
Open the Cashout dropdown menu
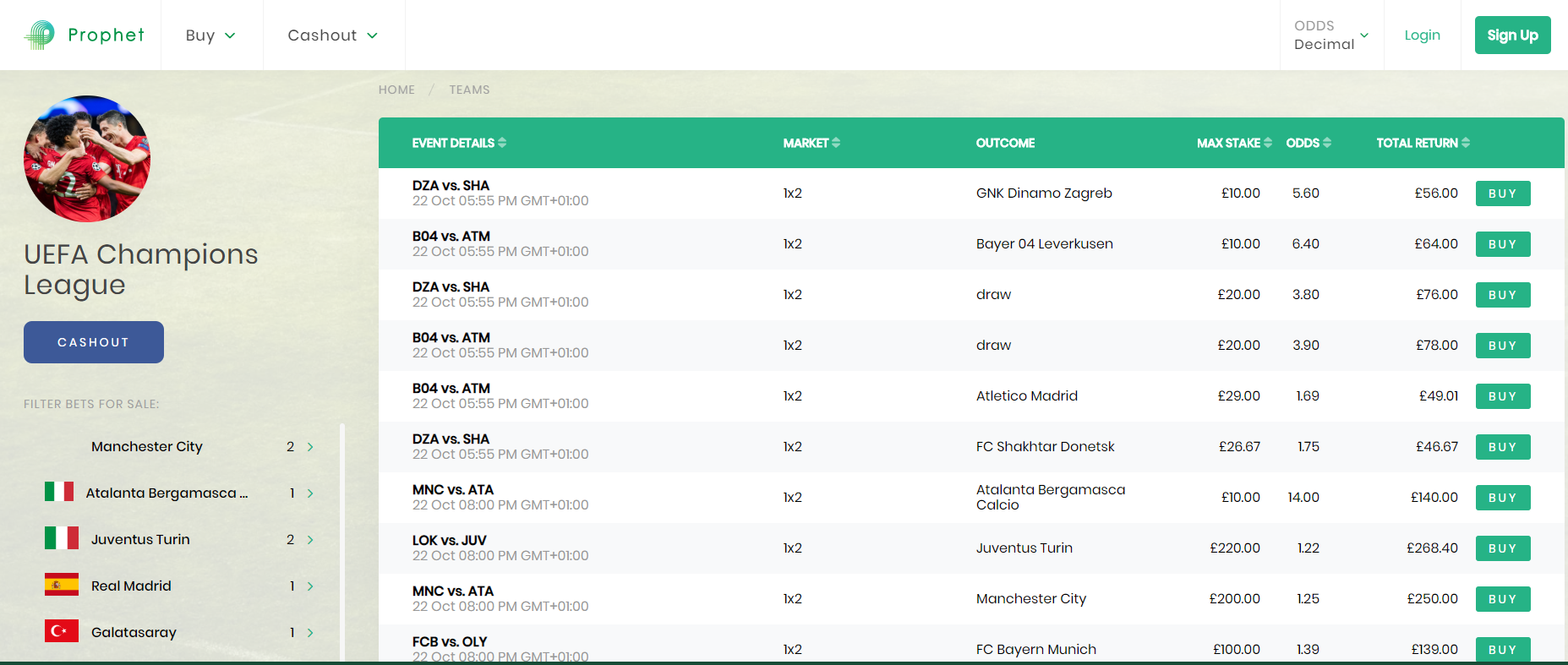(332, 35)
